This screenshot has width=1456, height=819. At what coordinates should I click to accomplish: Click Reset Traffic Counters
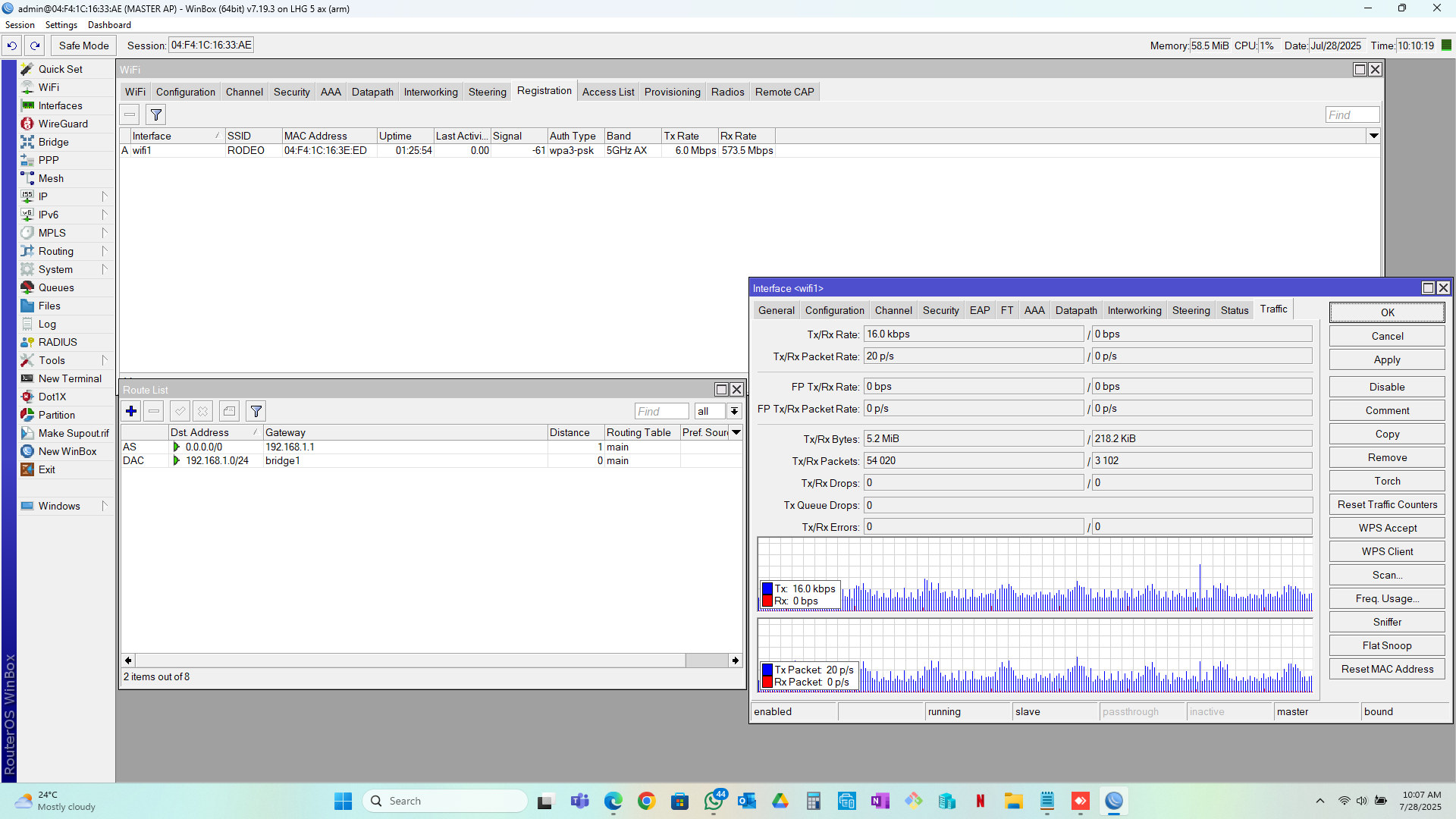click(x=1387, y=504)
